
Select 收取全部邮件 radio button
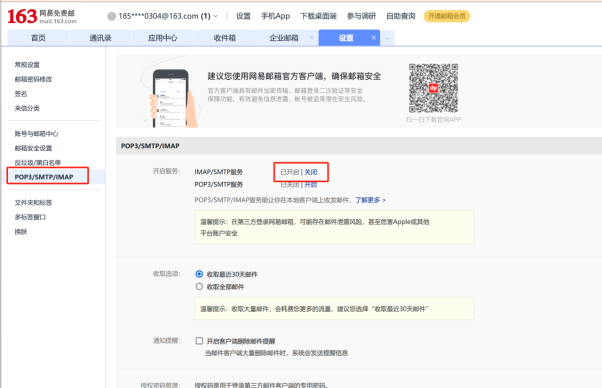coord(199,287)
